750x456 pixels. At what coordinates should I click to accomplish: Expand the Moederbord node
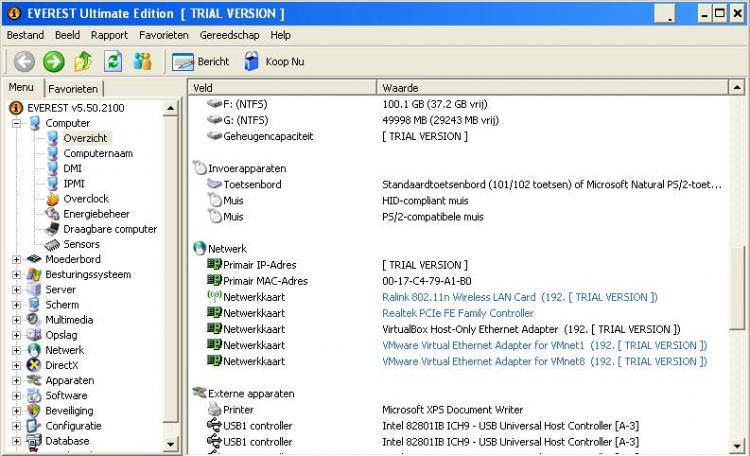tap(16, 259)
